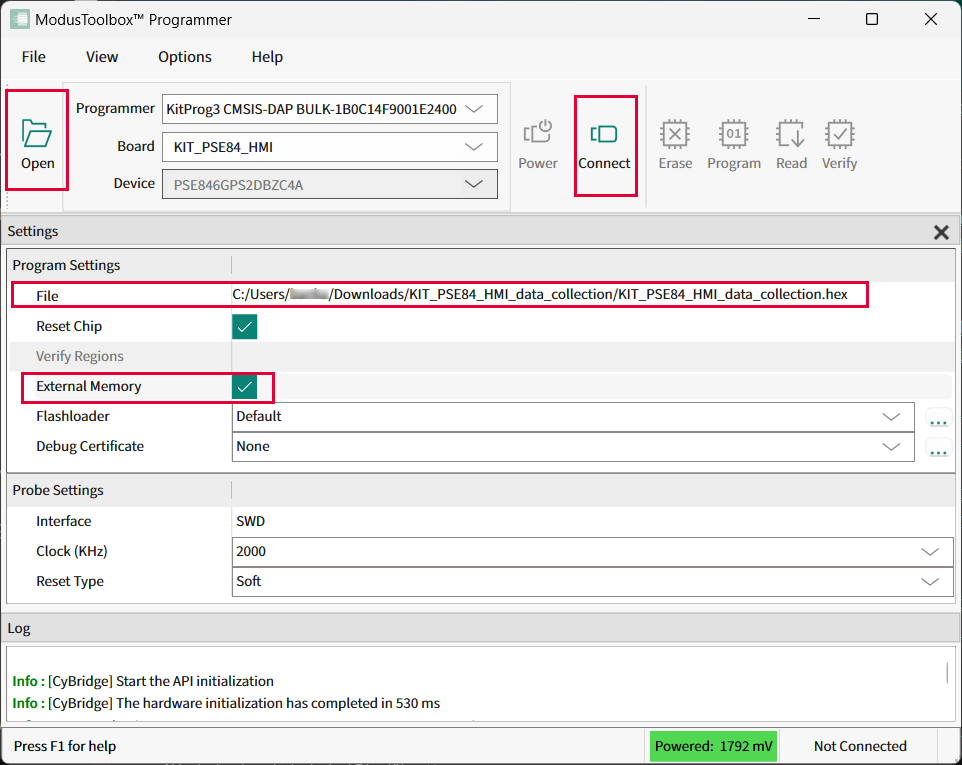Disable the External Memory checkbox
The image size is (962, 765).
point(245,387)
